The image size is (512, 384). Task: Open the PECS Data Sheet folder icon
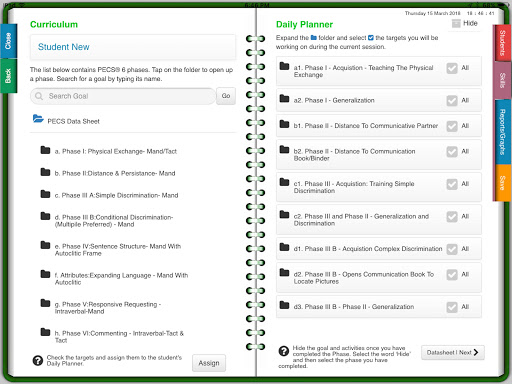(38, 118)
